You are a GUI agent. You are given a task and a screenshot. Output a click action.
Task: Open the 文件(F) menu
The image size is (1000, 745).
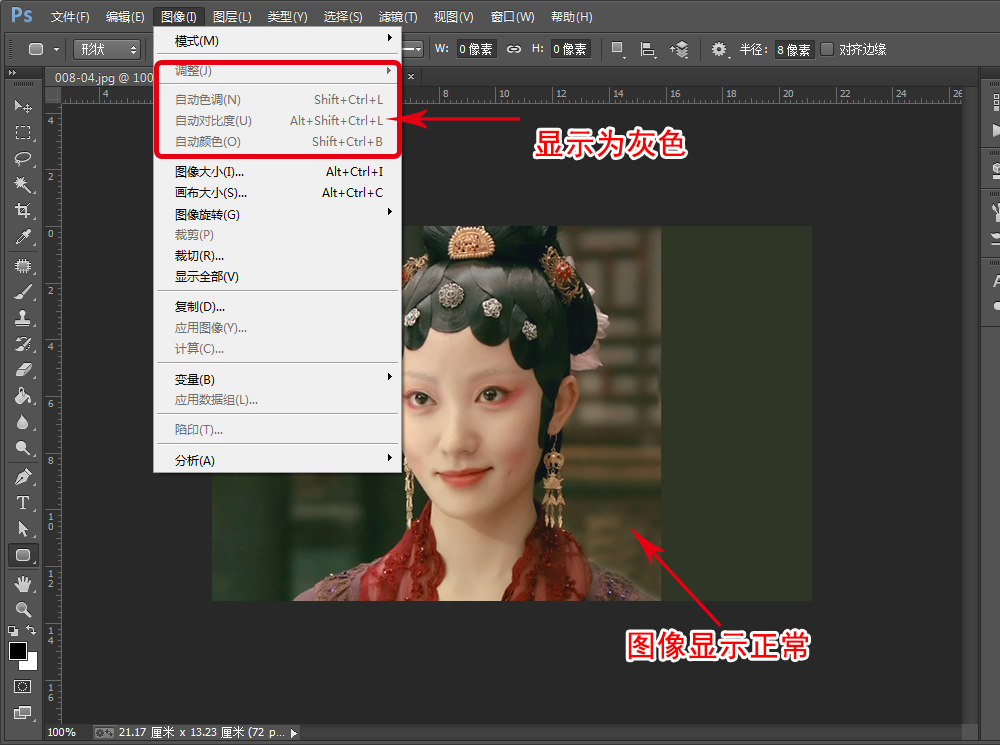(x=70, y=17)
